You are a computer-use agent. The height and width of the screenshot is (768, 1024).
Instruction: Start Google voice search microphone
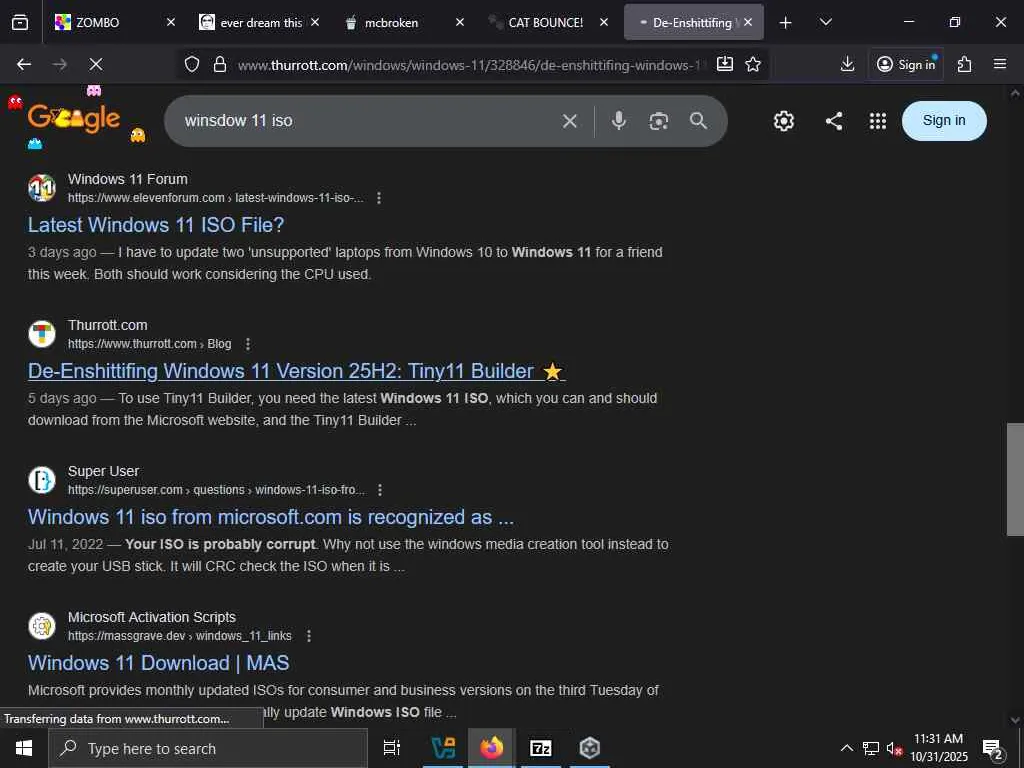(618, 121)
